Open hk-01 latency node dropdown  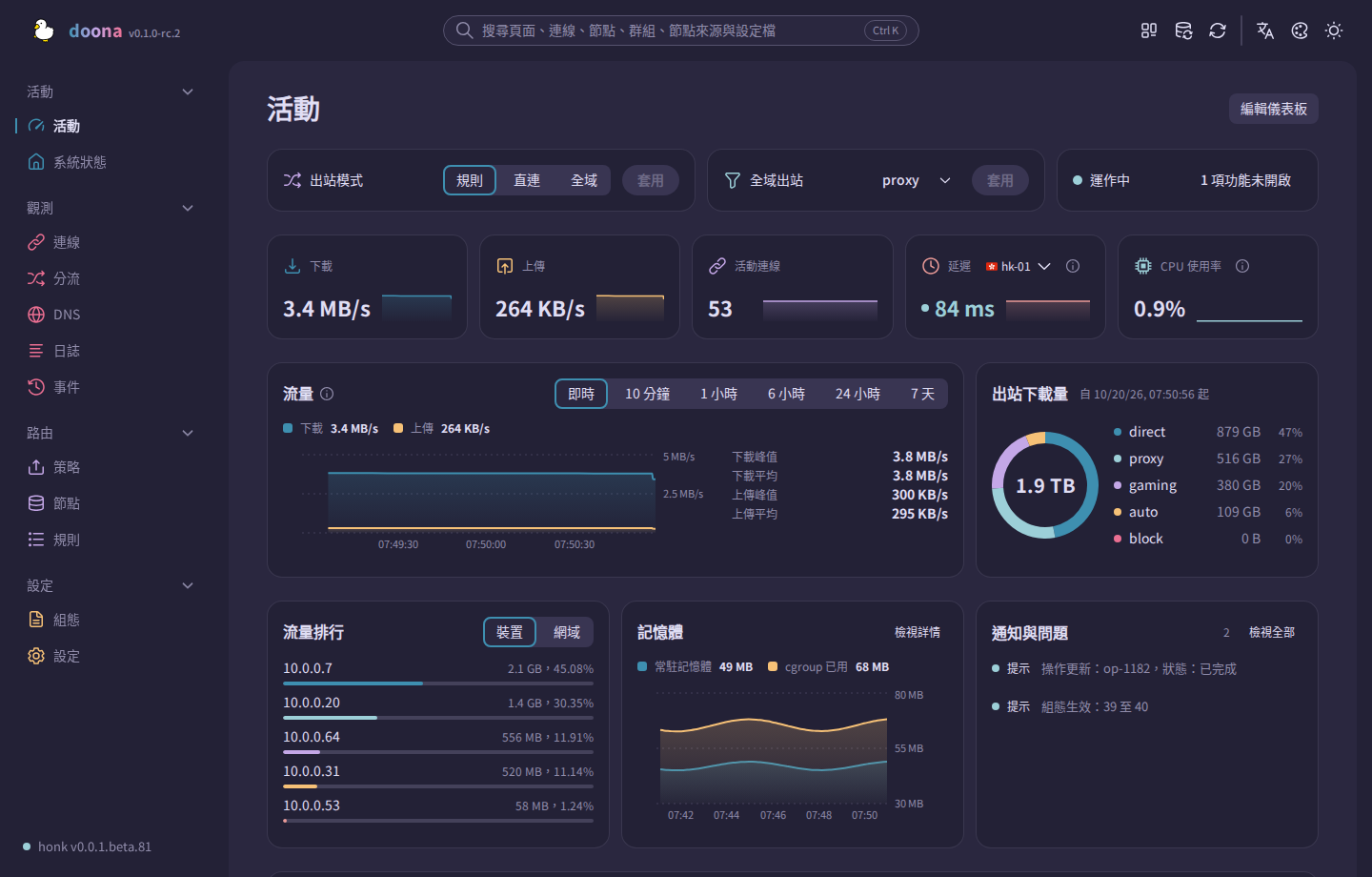pyautogui.click(x=1018, y=266)
